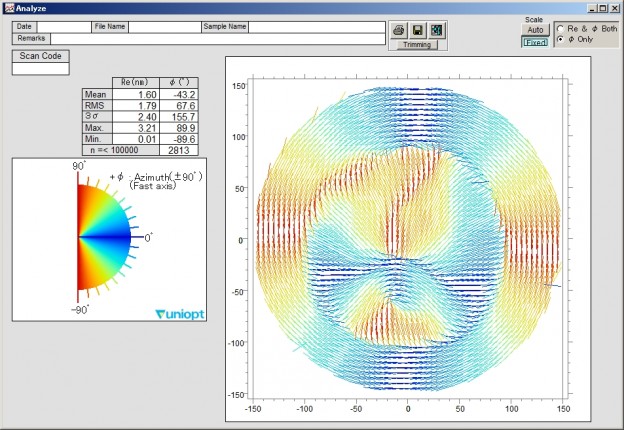Click the Scan Code header button
The height and width of the screenshot is (430, 624).
click(41, 56)
